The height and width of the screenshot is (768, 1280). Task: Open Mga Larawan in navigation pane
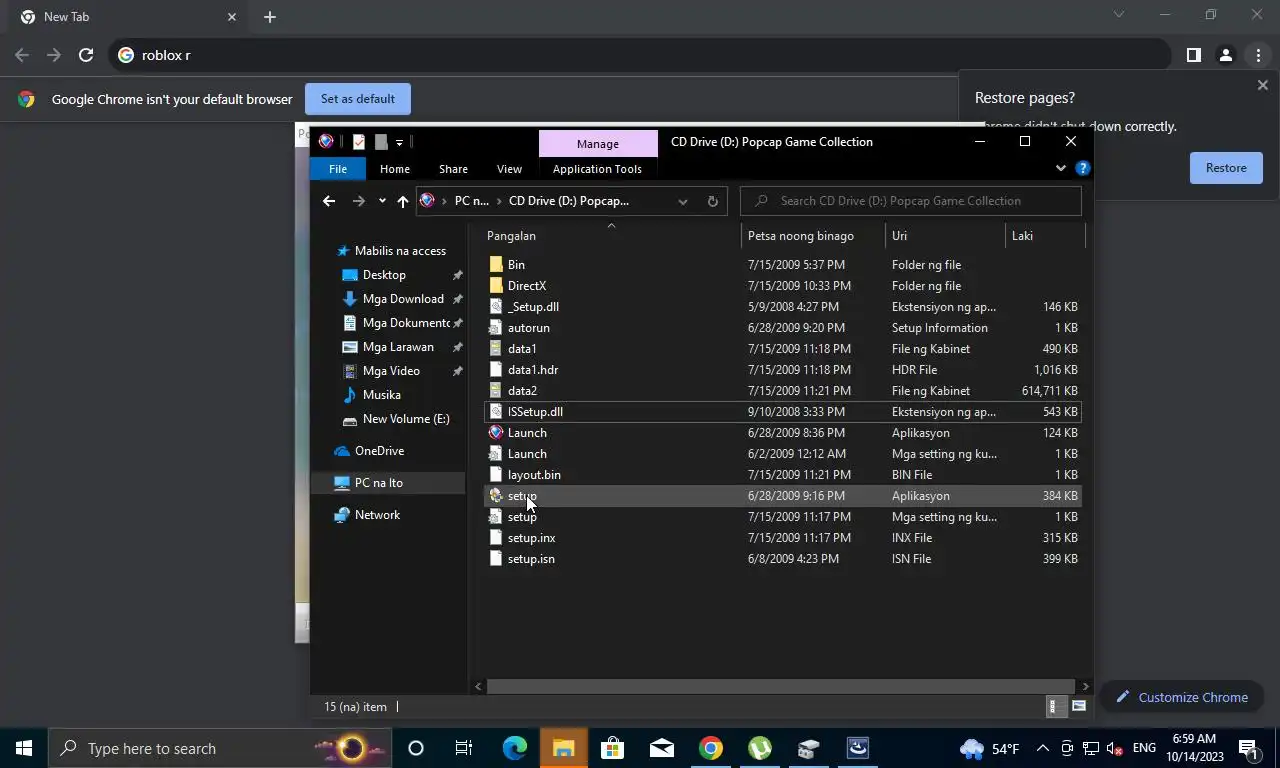pyautogui.click(x=398, y=347)
